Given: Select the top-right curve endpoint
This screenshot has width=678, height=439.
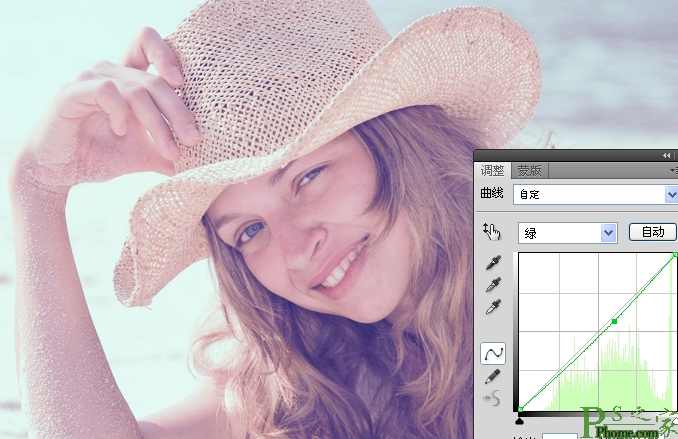Looking at the screenshot, I should (675, 255).
